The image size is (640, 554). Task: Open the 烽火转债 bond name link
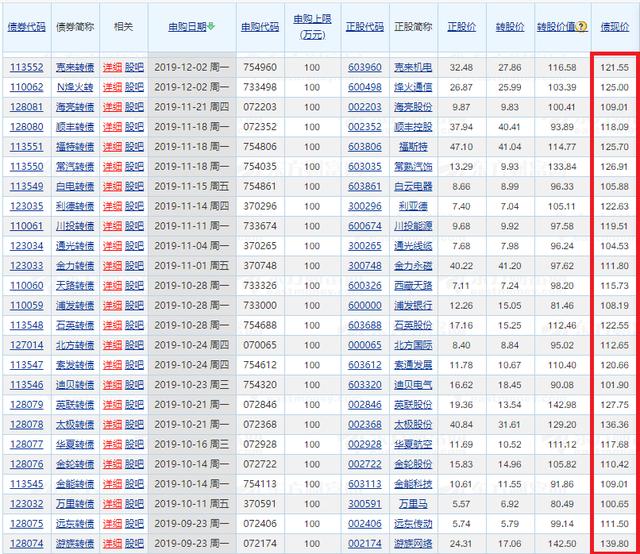coord(76,87)
